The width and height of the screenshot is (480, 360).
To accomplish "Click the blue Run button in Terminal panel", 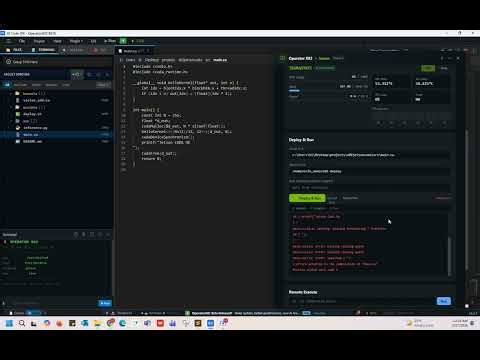I will click(105, 303).
